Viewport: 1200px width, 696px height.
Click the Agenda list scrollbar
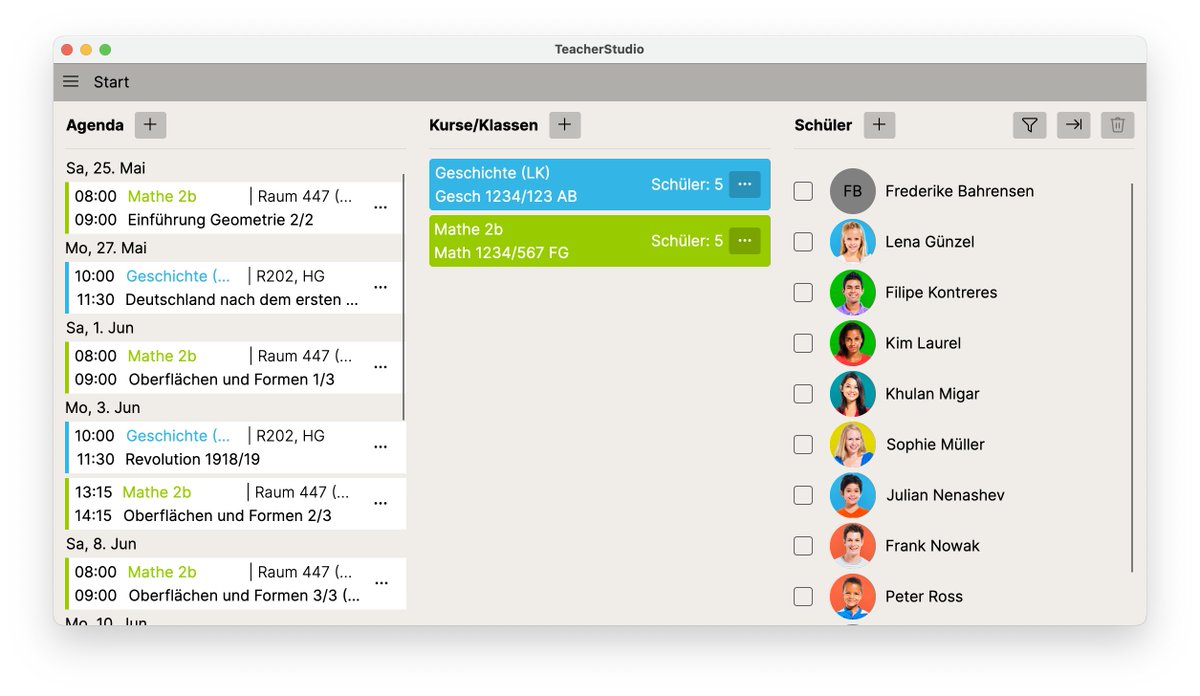(x=404, y=297)
